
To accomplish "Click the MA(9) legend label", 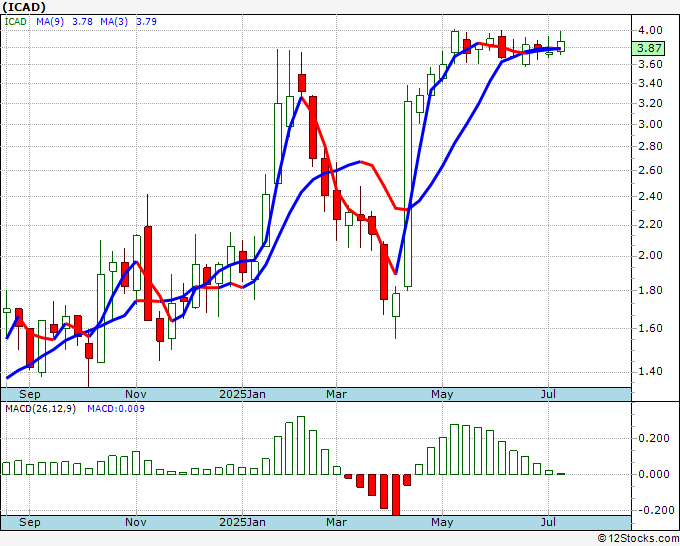I will pyautogui.click(x=50, y=22).
